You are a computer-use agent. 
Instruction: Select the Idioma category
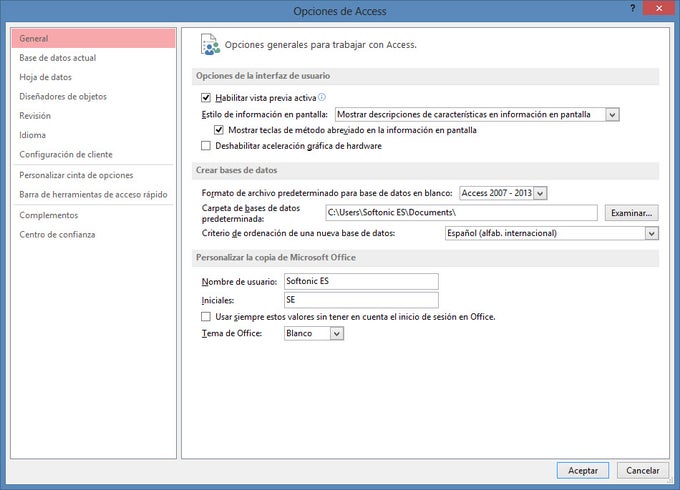94,135
